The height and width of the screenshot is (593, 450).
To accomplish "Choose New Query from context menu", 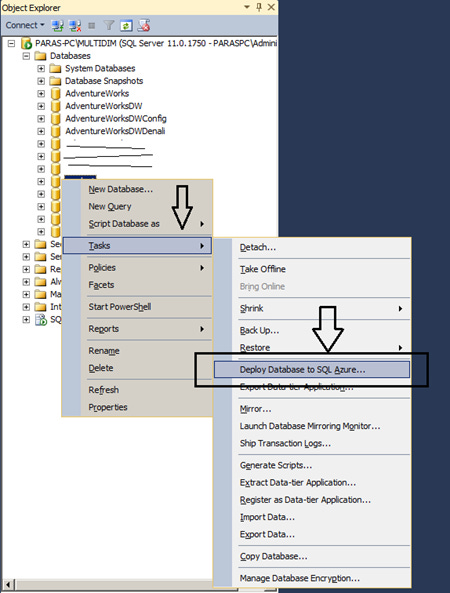I will [x=137, y=206].
